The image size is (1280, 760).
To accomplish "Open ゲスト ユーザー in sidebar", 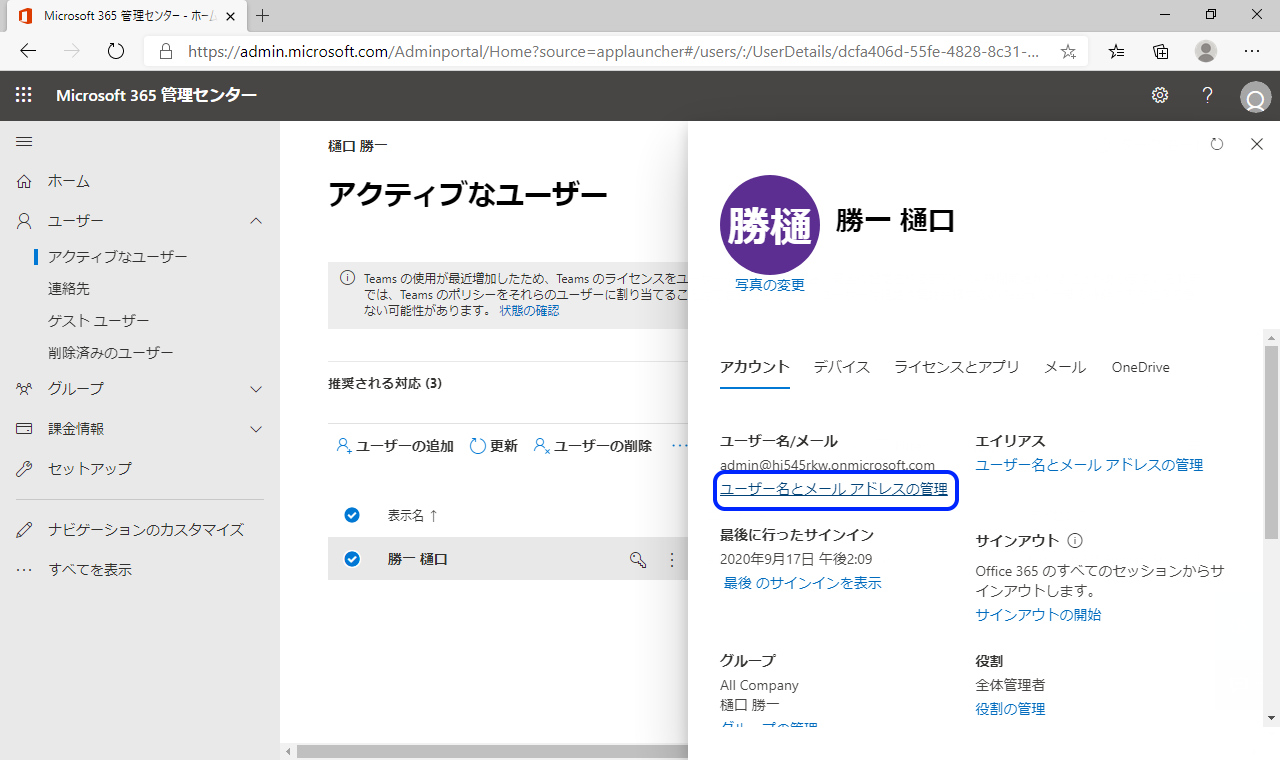I will pos(99,321).
